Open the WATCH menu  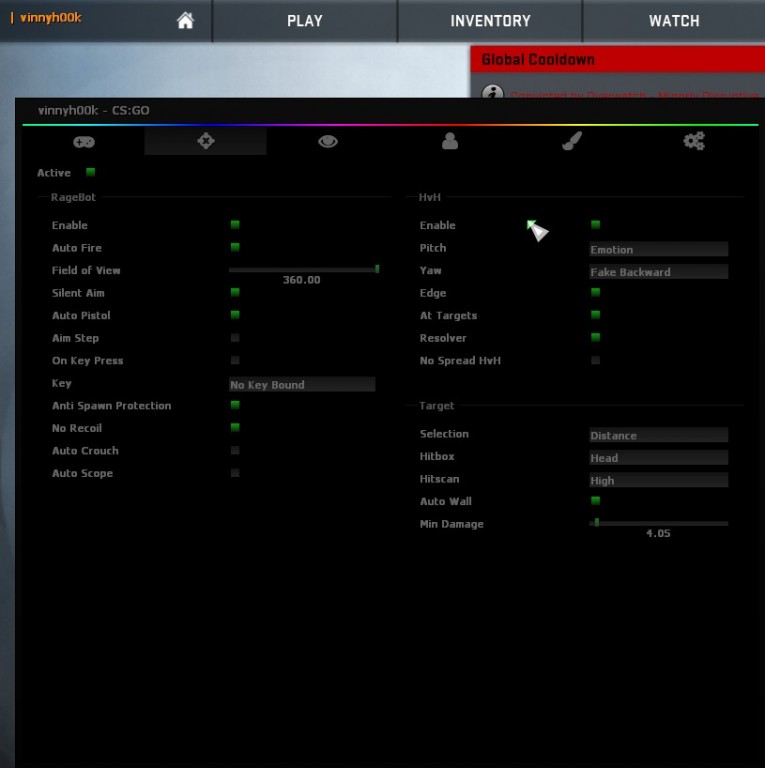(674, 21)
